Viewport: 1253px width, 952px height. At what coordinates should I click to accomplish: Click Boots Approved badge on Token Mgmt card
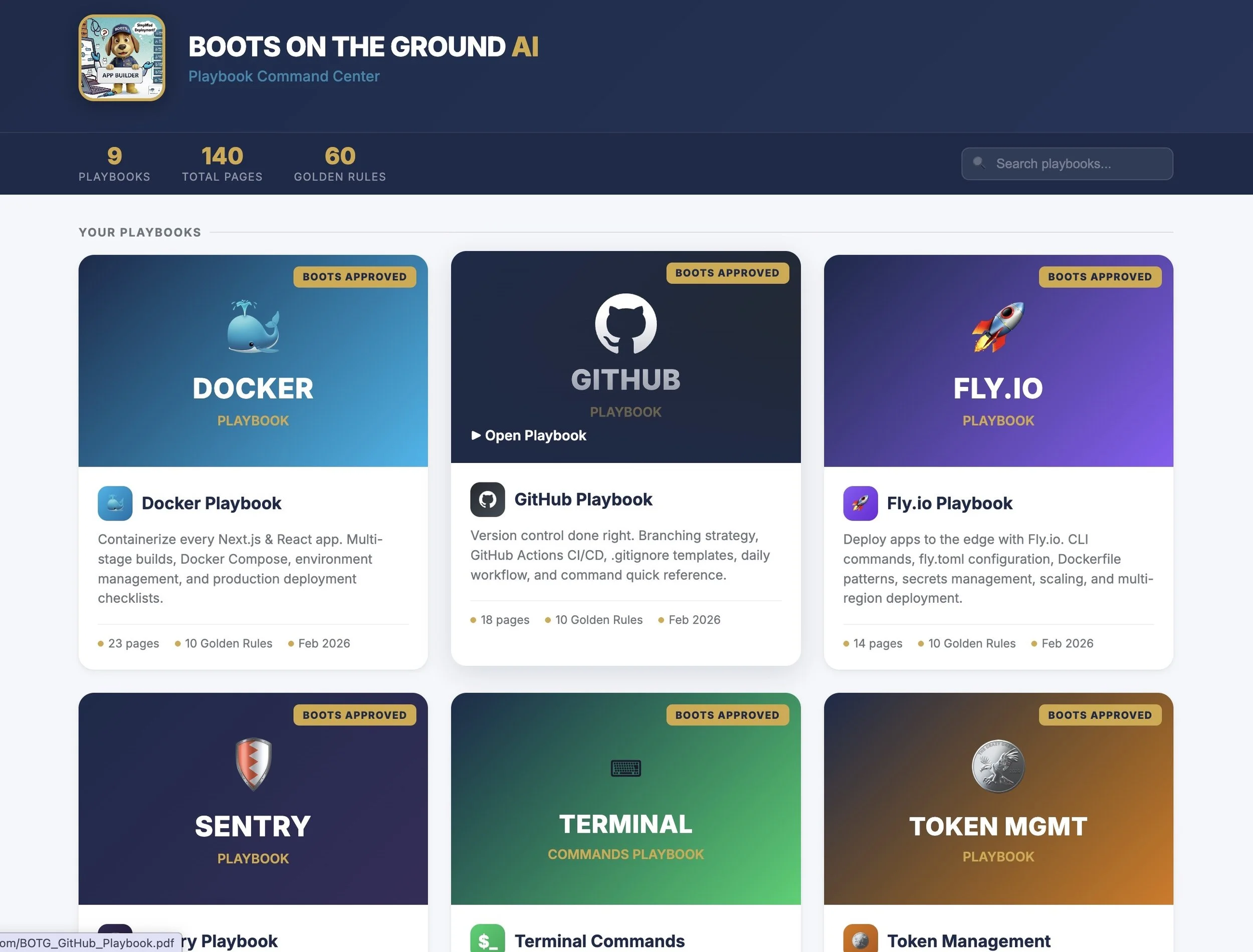point(1100,715)
